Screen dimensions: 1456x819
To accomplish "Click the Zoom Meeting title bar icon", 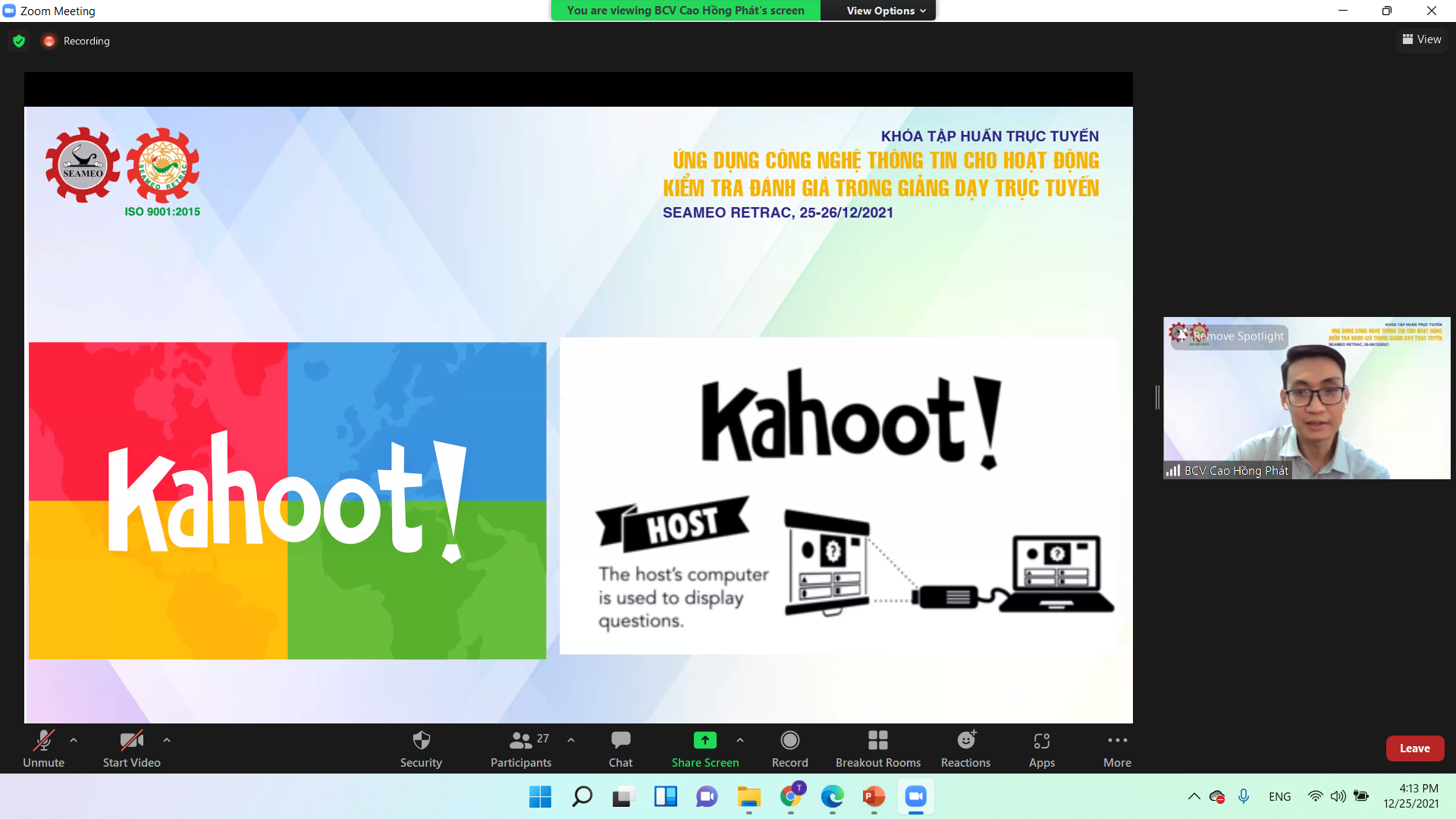I will 9,11.
